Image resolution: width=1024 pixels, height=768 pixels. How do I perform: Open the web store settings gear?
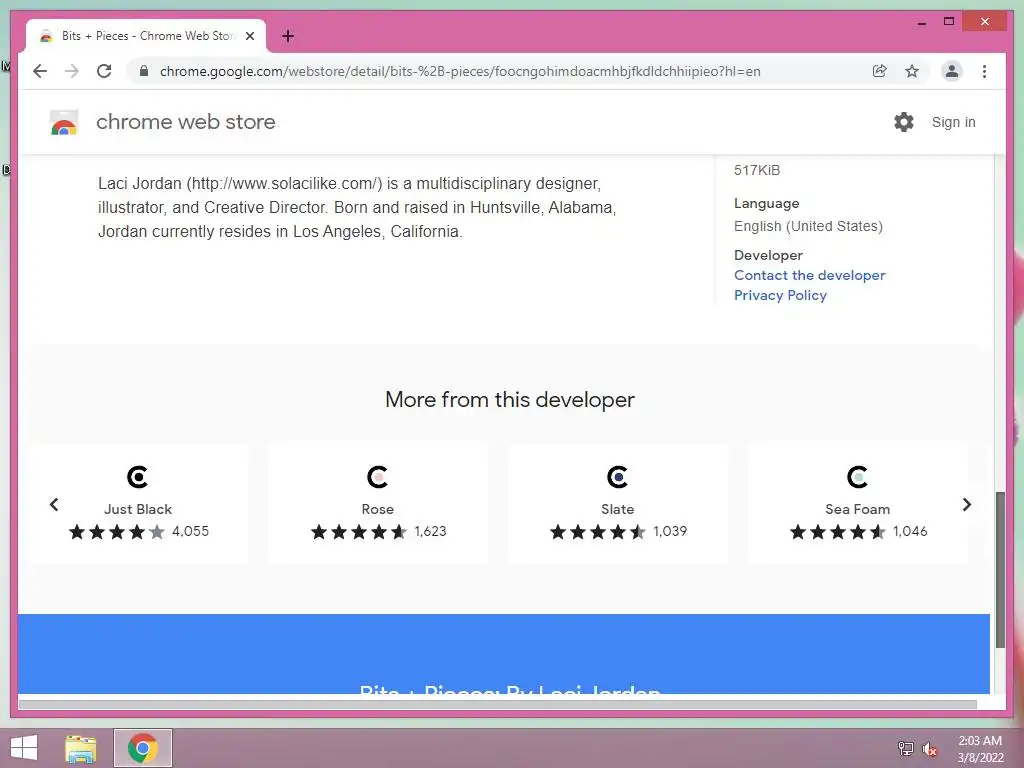tap(904, 122)
